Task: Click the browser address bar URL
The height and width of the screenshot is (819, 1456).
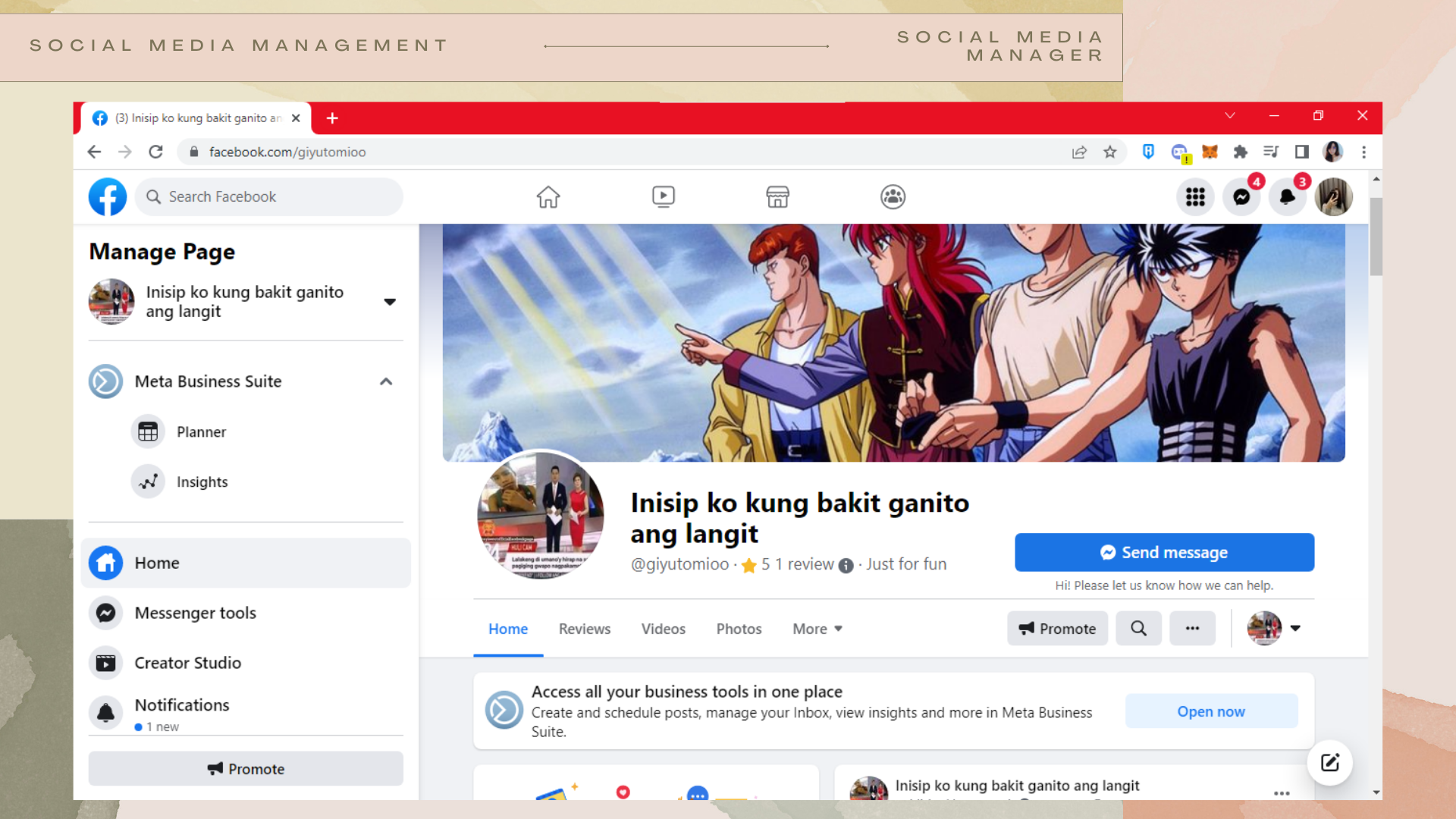Action: pos(287,152)
